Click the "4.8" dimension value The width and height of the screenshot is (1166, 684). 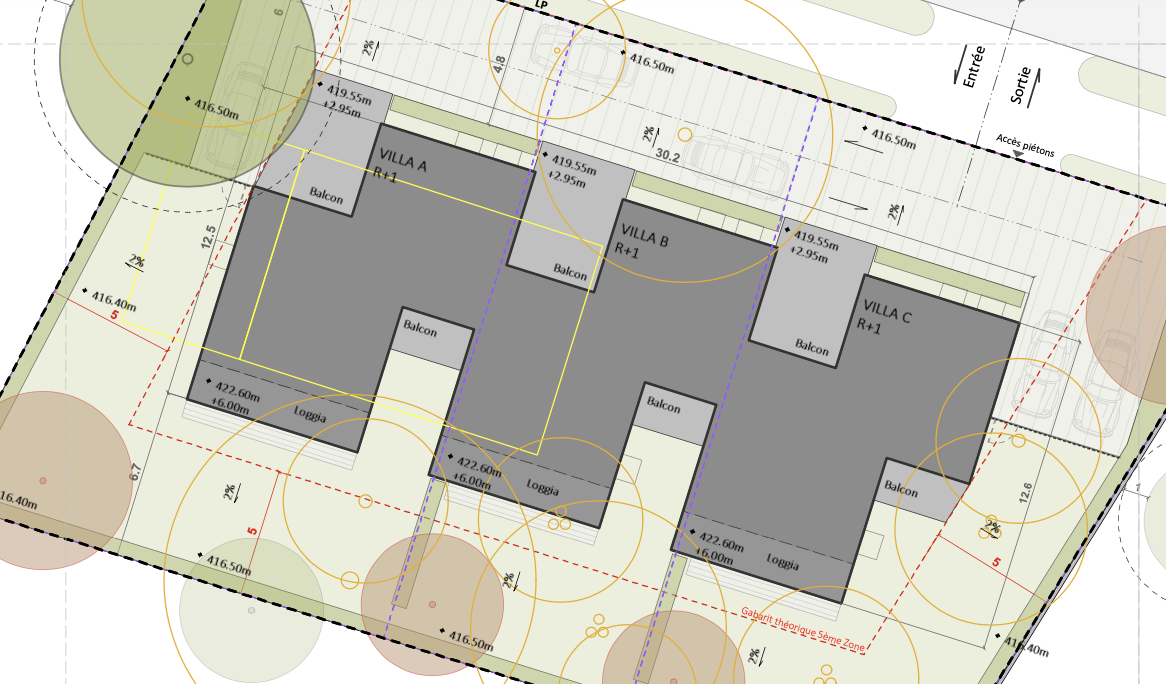coord(500,64)
